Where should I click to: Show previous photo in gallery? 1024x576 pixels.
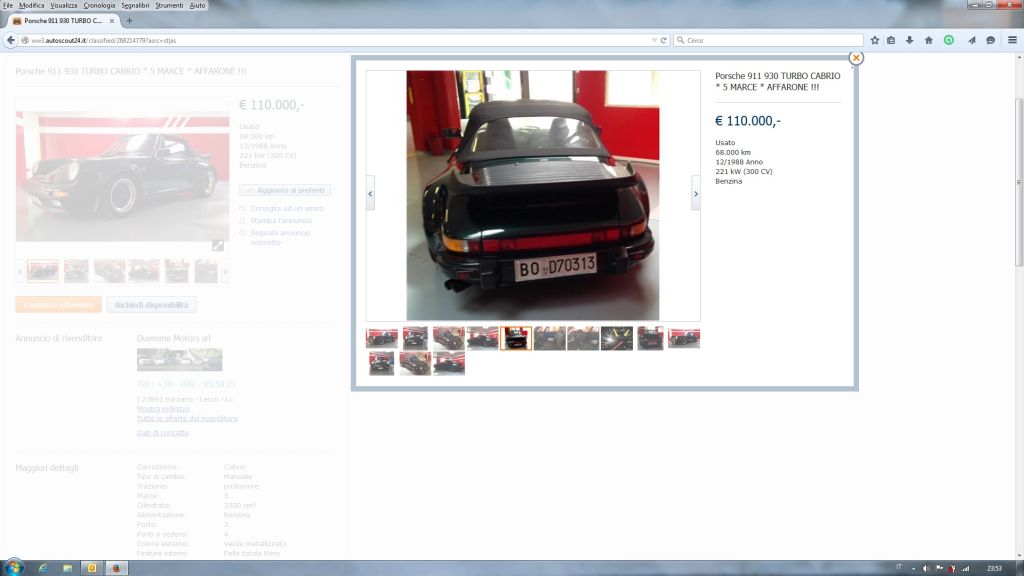pos(370,193)
